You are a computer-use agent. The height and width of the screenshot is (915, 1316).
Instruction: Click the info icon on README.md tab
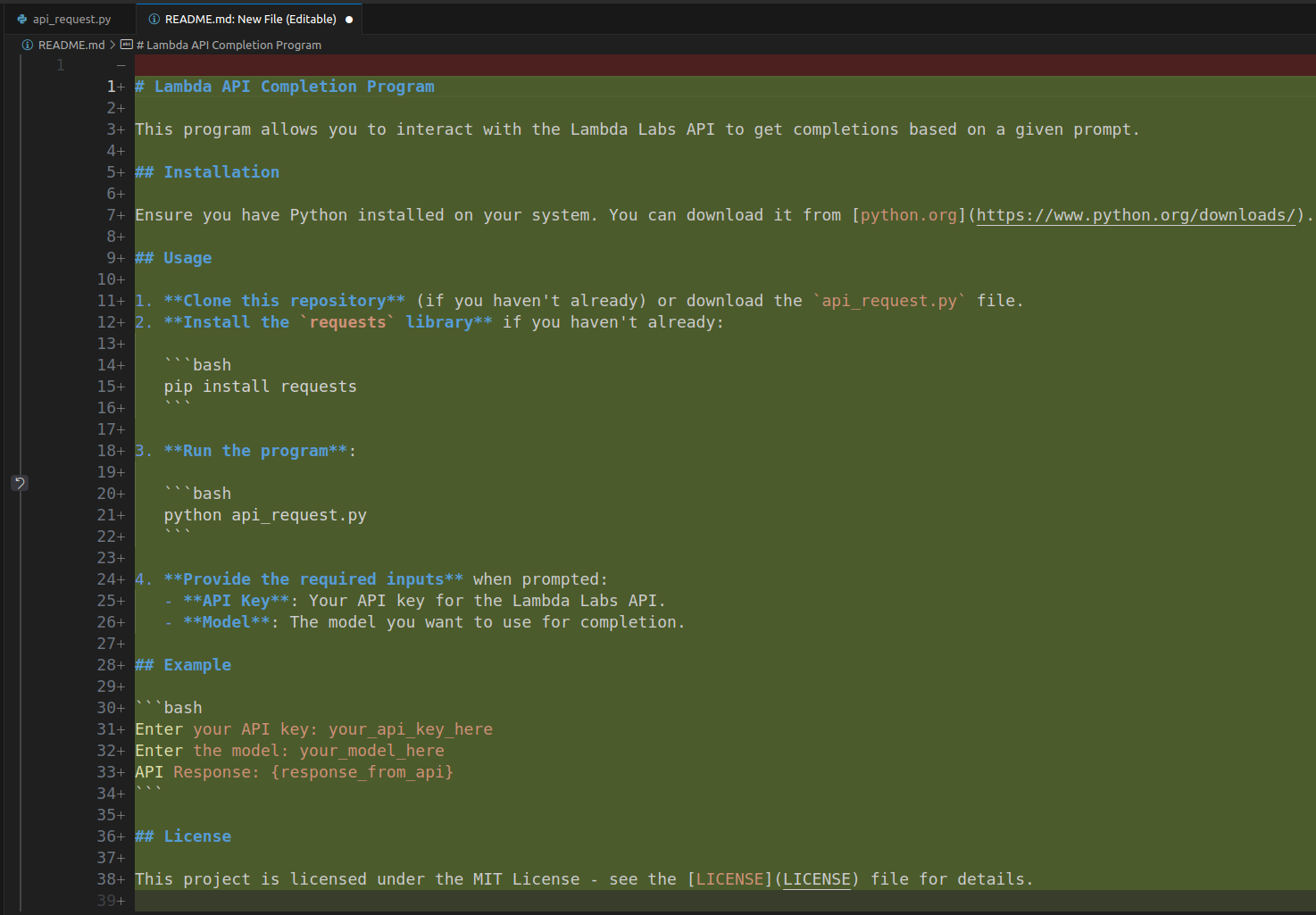point(154,19)
